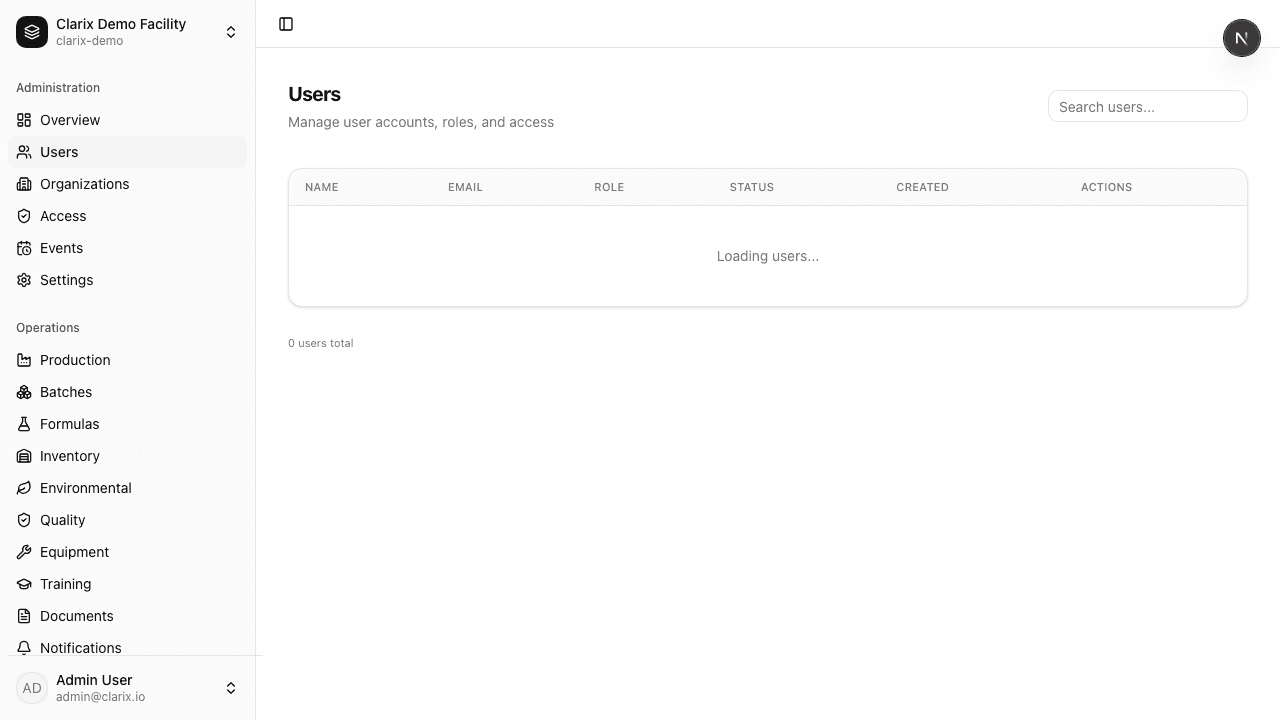
Task: Open the Access section
Action: point(127,216)
